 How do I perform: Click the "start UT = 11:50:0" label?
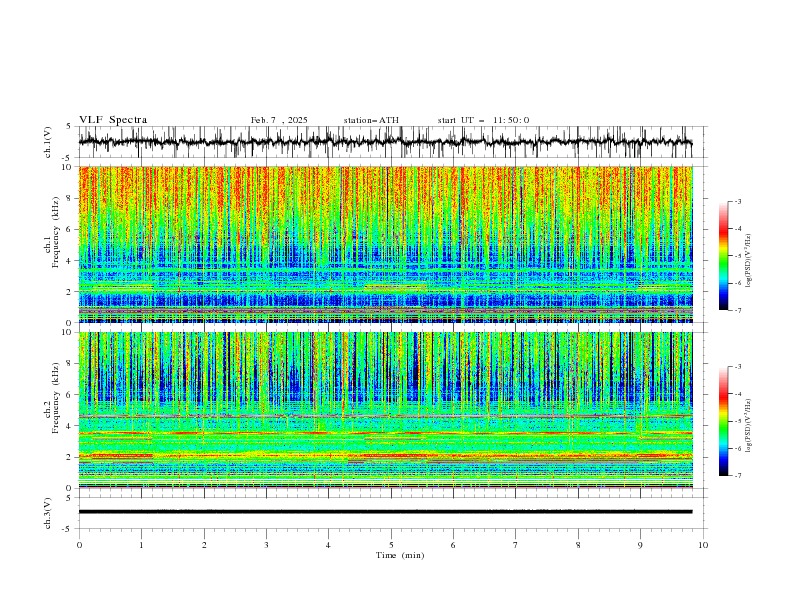coord(483,120)
